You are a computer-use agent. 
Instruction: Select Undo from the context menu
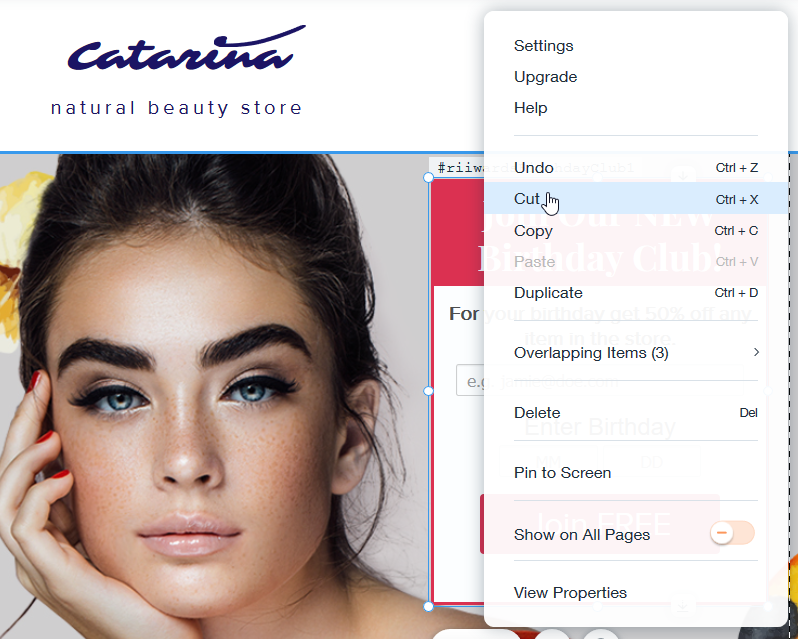[636, 167]
